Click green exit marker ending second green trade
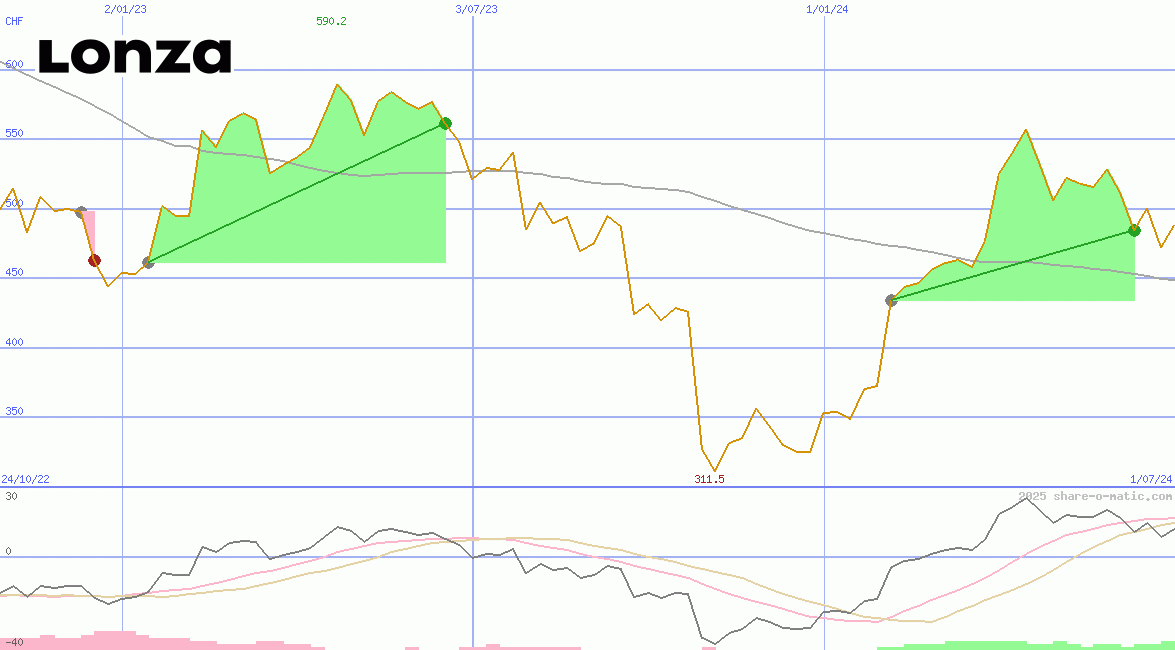The image size is (1175, 650). pos(1134,231)
